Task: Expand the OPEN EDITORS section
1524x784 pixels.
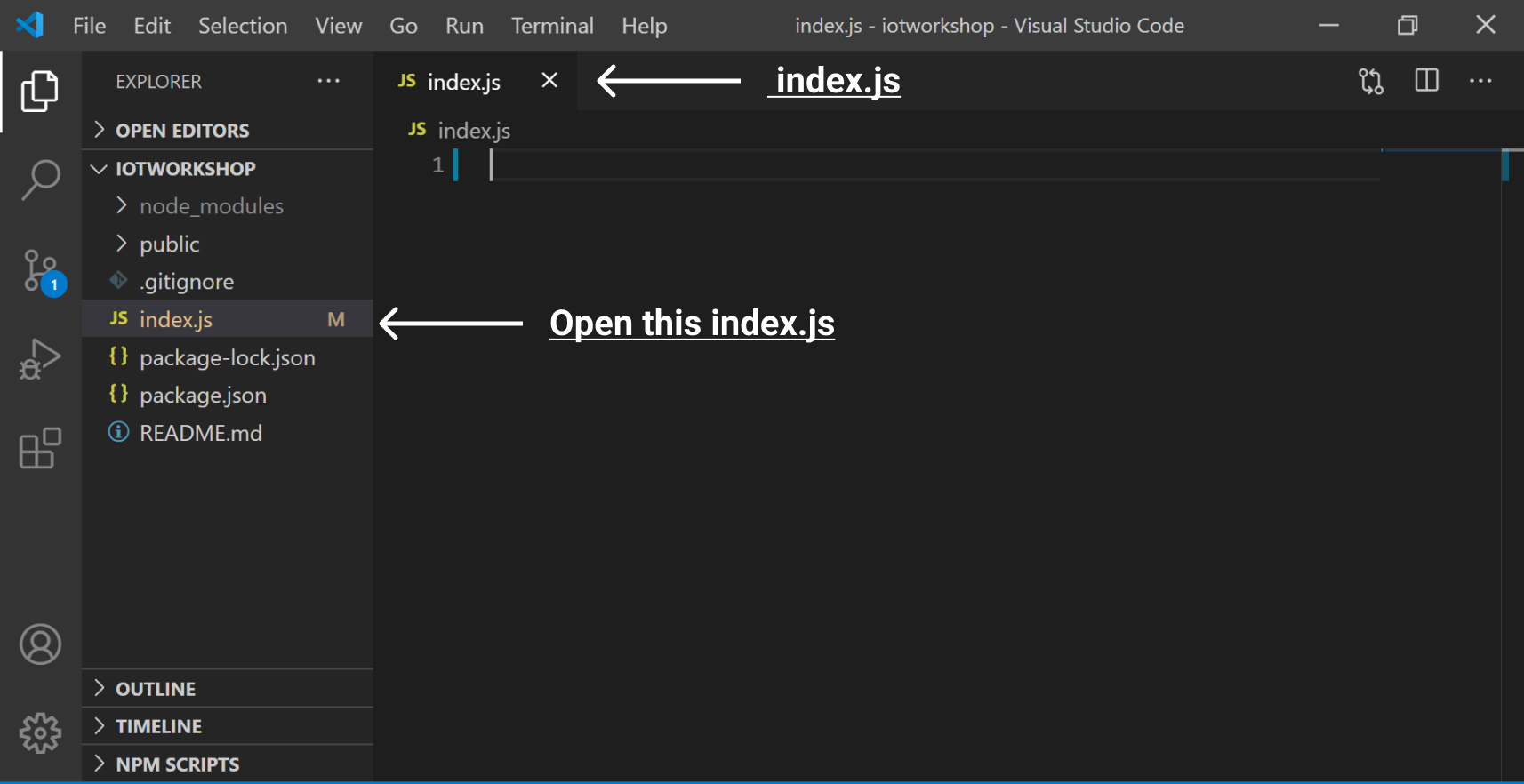Action: click(228, 130)
